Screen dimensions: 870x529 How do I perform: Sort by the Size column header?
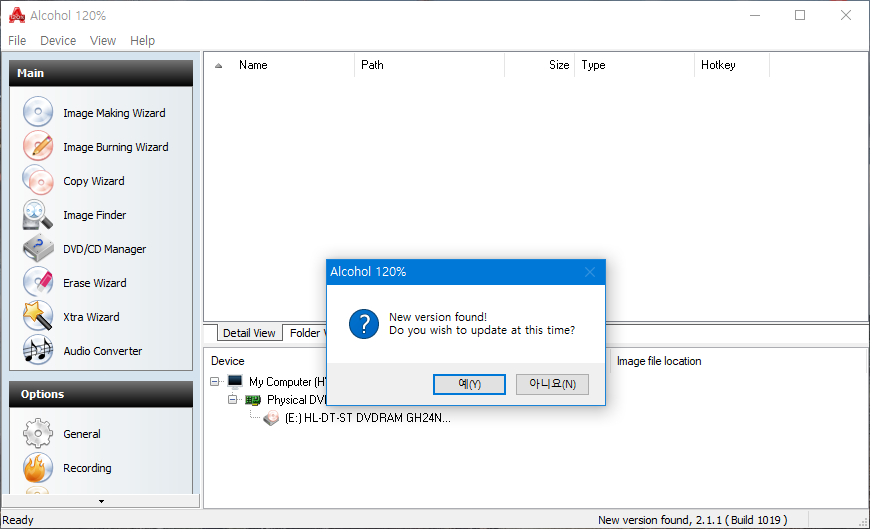(539, 65)
